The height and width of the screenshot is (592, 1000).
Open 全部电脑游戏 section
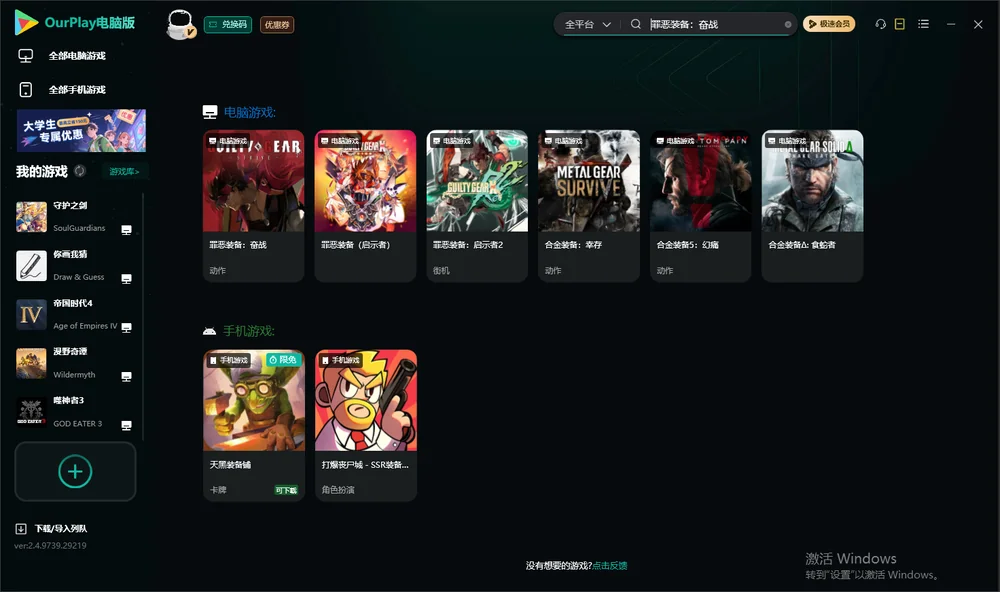pos(62,56)
